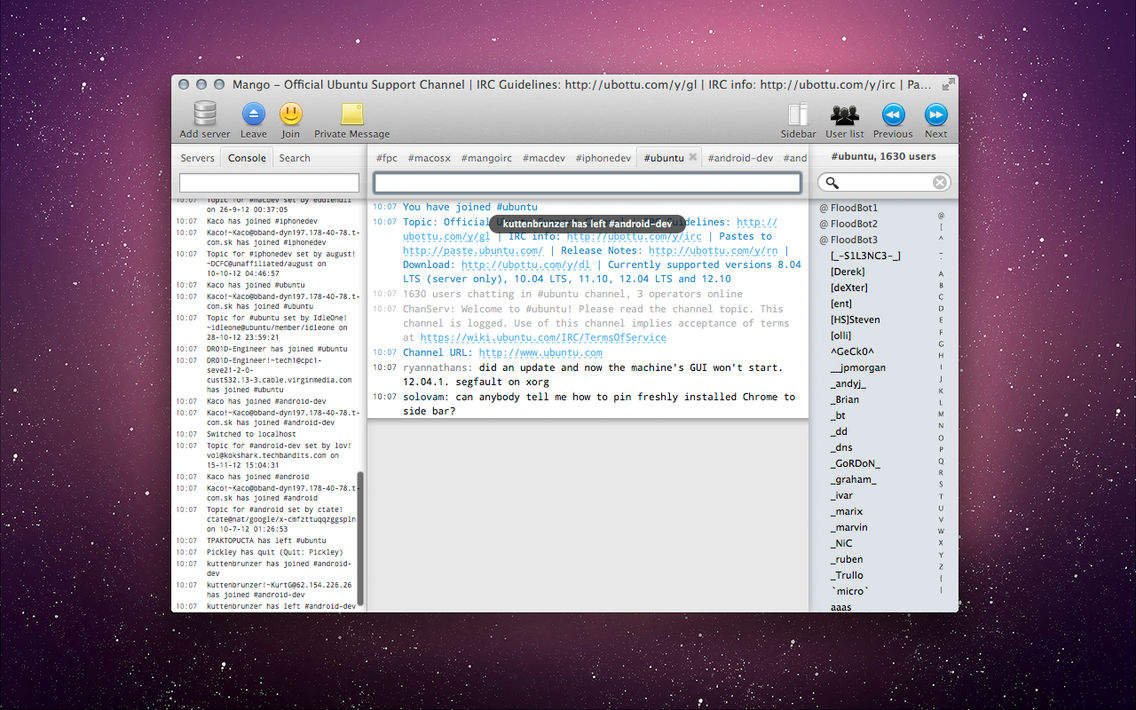Select user _GoRDoN_ in user list

click(x=855, y=464)
